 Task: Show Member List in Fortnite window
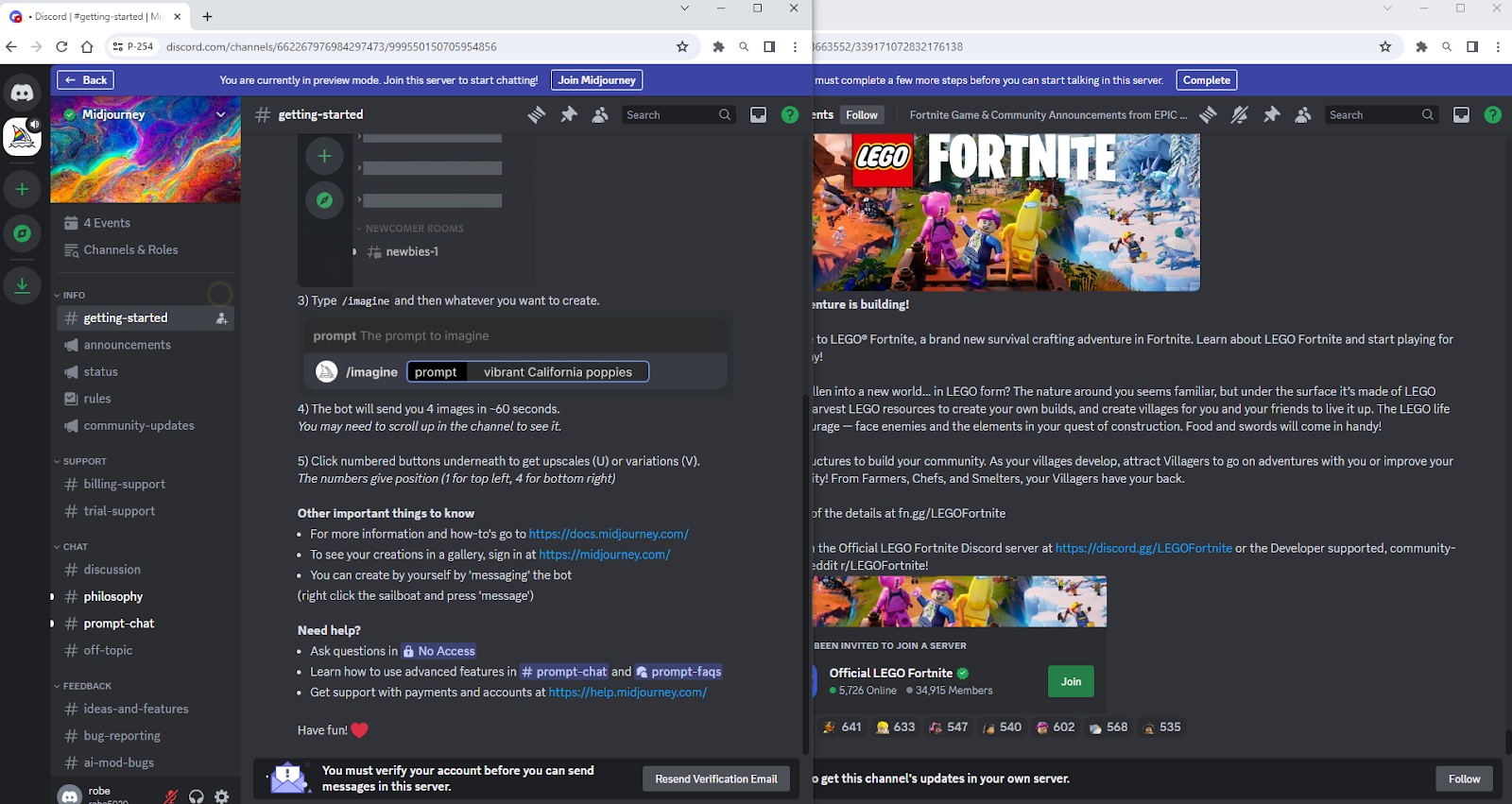(x=1303, y=114)
